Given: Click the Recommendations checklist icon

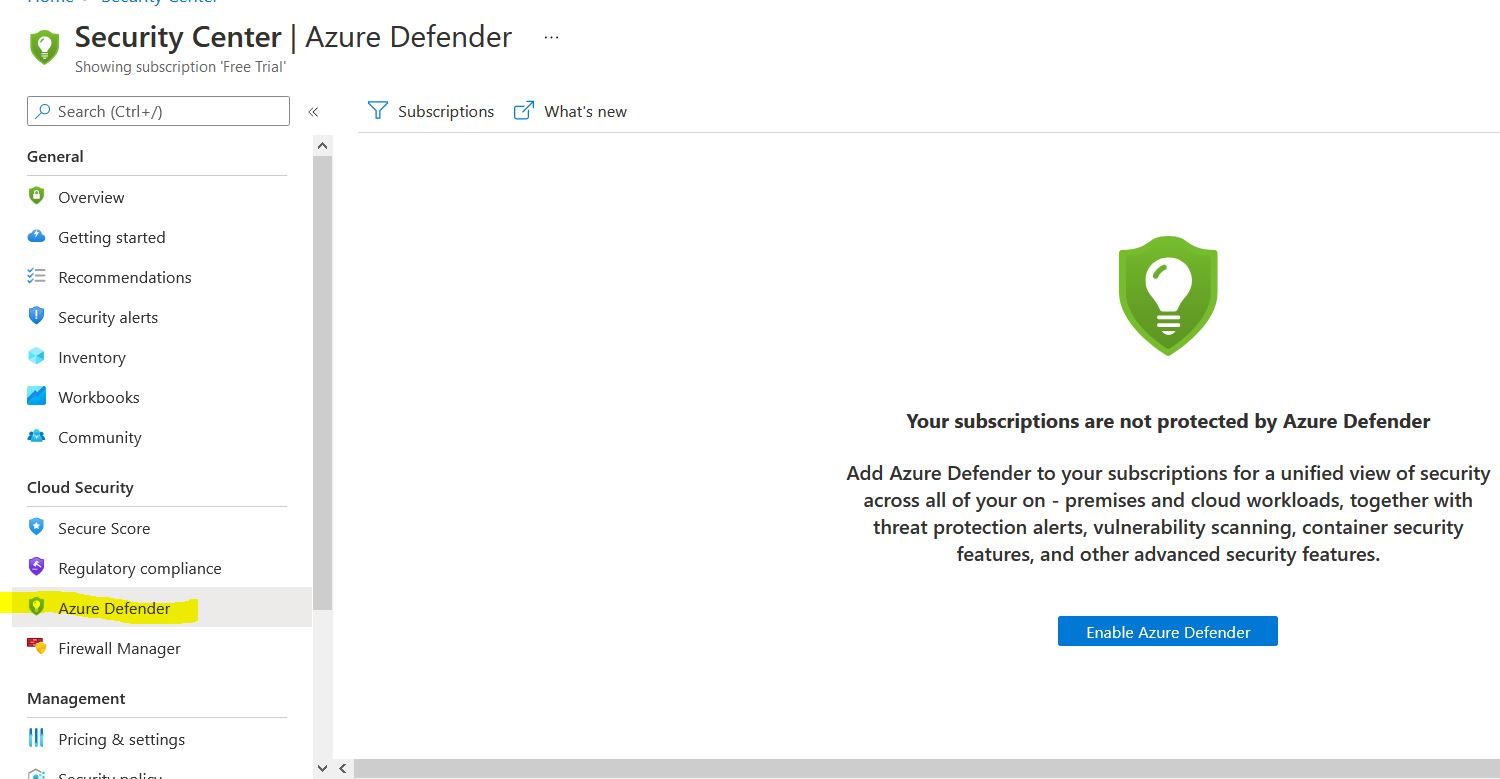Looking at the screenshot, I should [x=37, y=276].
